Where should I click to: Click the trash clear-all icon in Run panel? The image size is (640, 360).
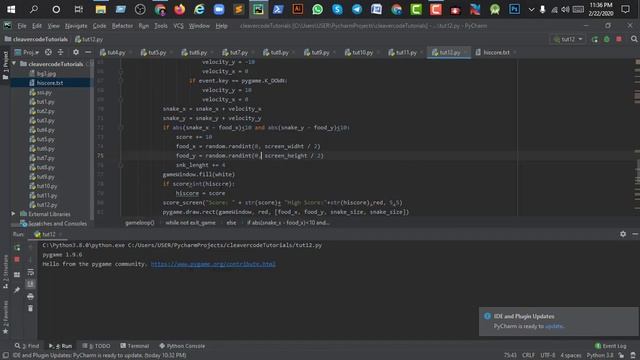tap(31, 308)
